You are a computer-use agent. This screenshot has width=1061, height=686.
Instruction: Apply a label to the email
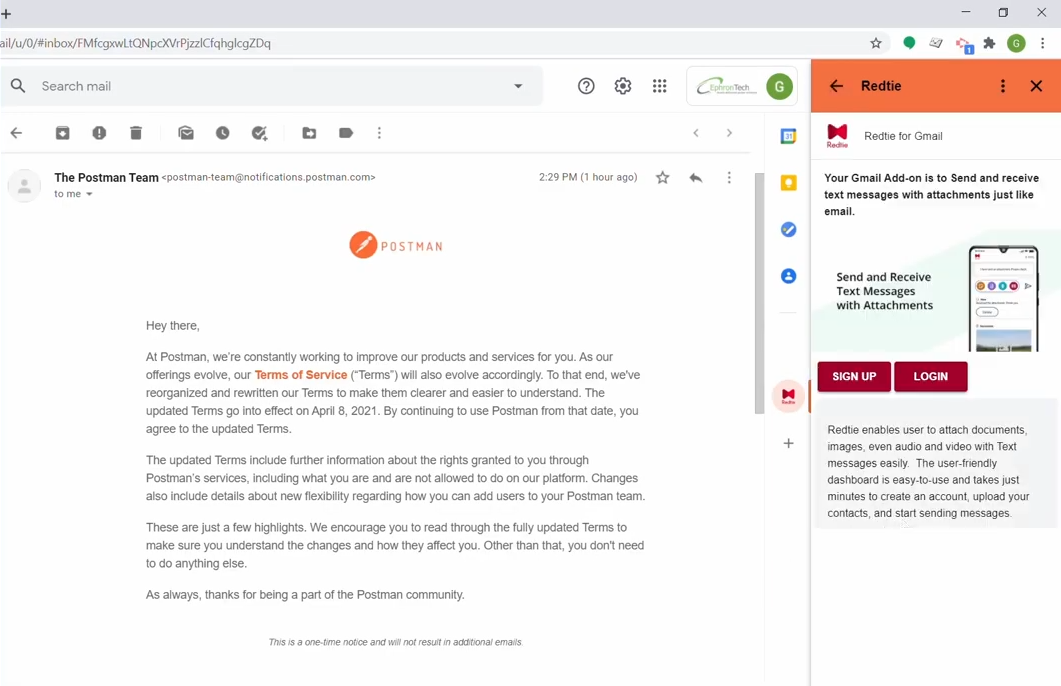pyautogui.click(x=346, y=133)
